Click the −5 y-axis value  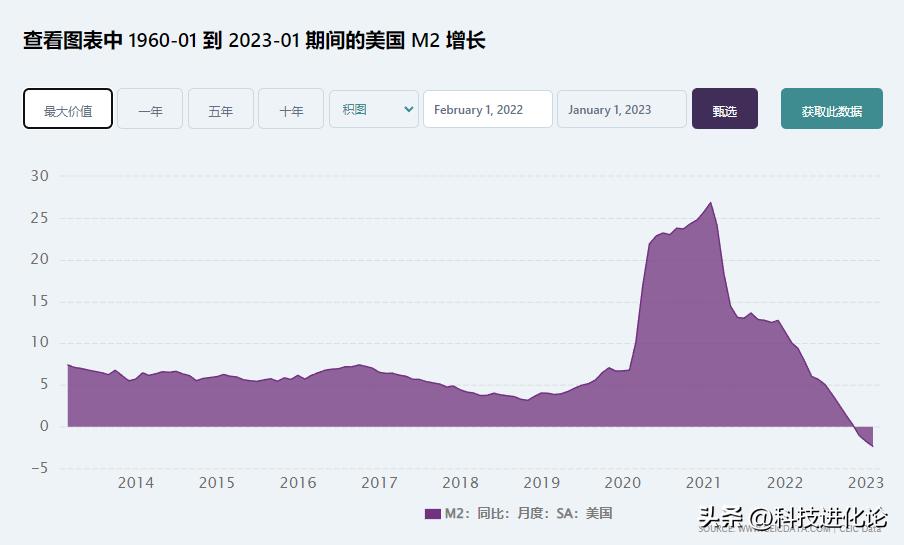tap(40, 468)
